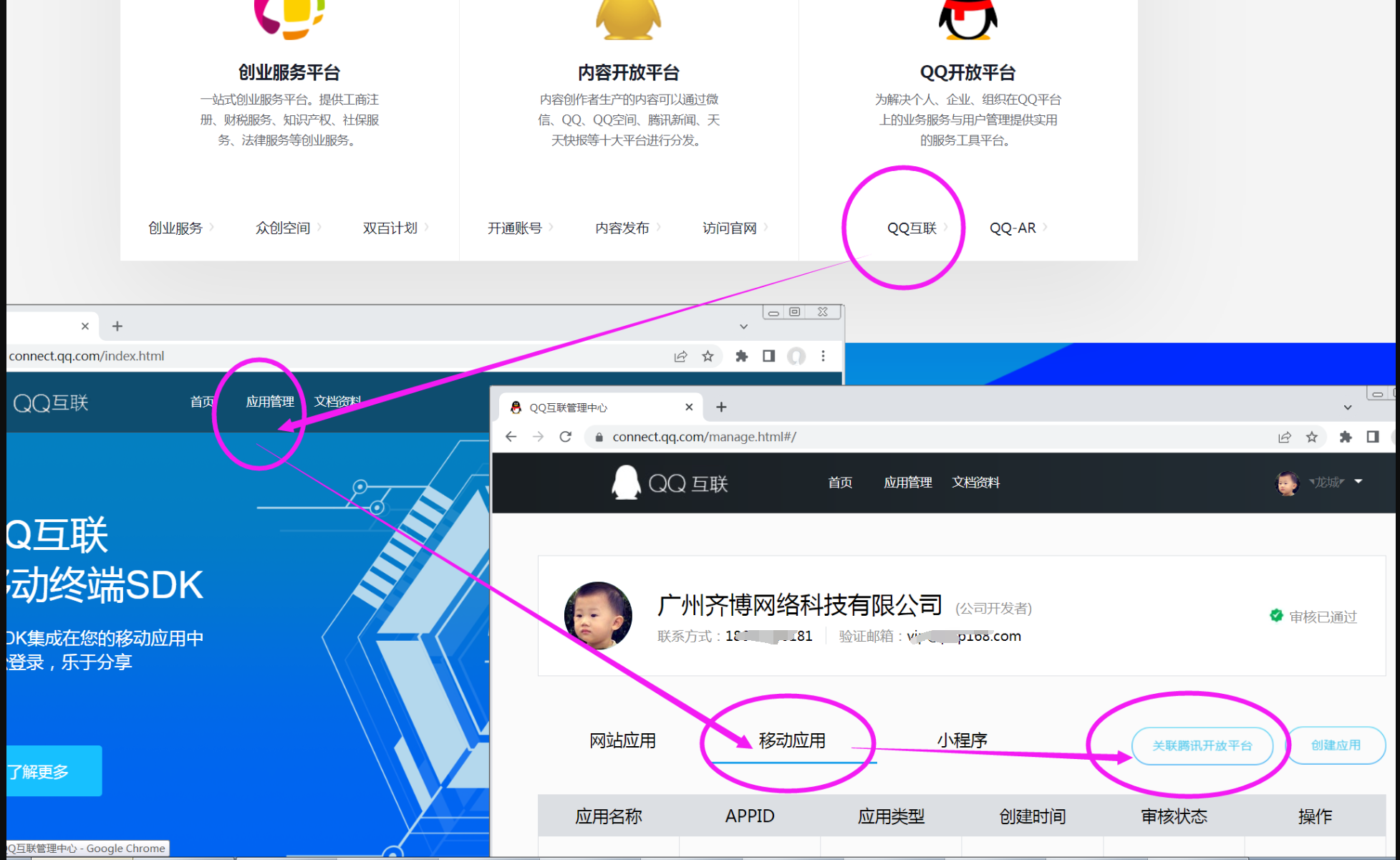The width and height of the screenshot is (1400, 860).
Task: Bookmark star in the back Chrome window
Action: [x=708, y=356]
